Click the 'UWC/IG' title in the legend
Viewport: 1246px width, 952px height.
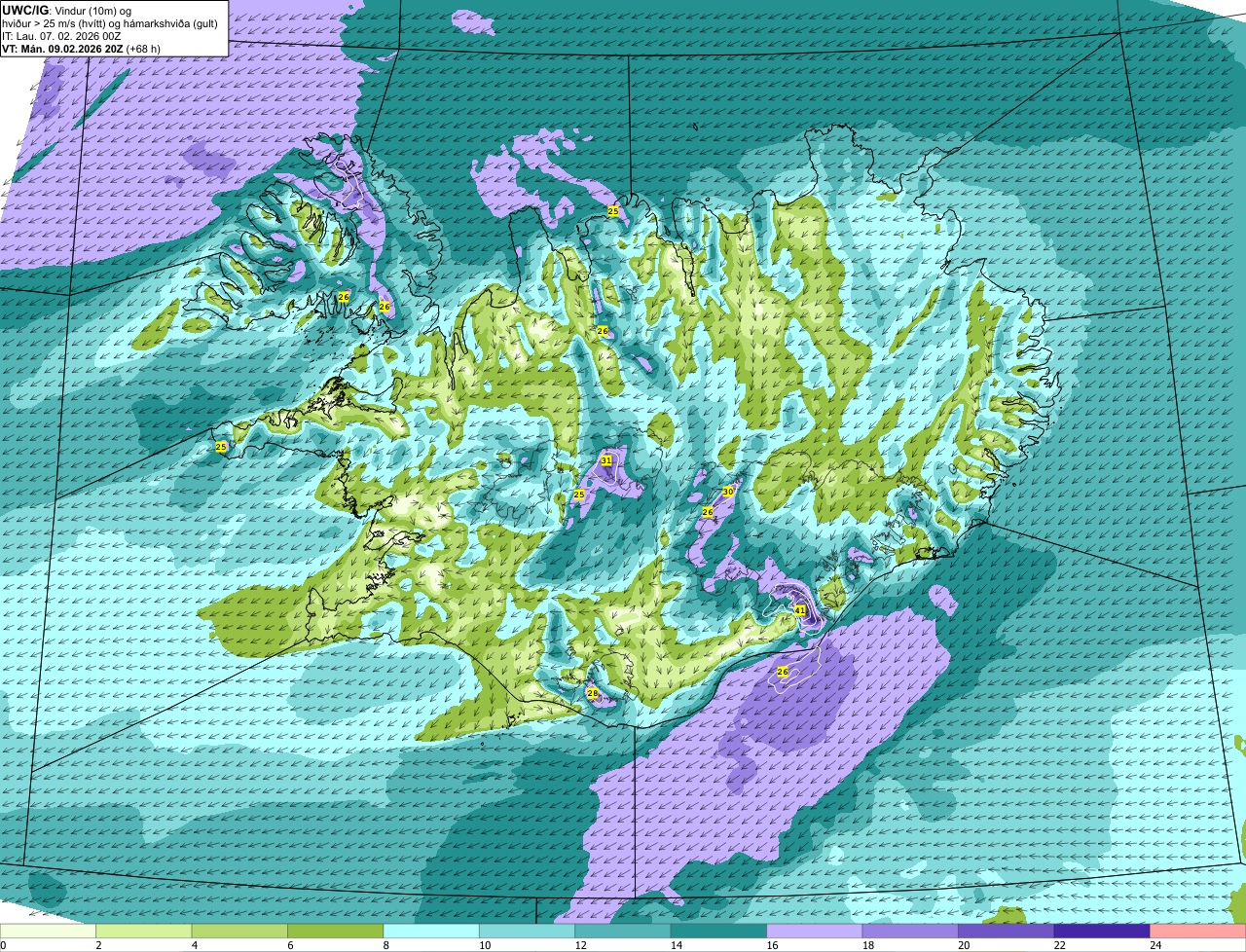(x=24, y=10)
